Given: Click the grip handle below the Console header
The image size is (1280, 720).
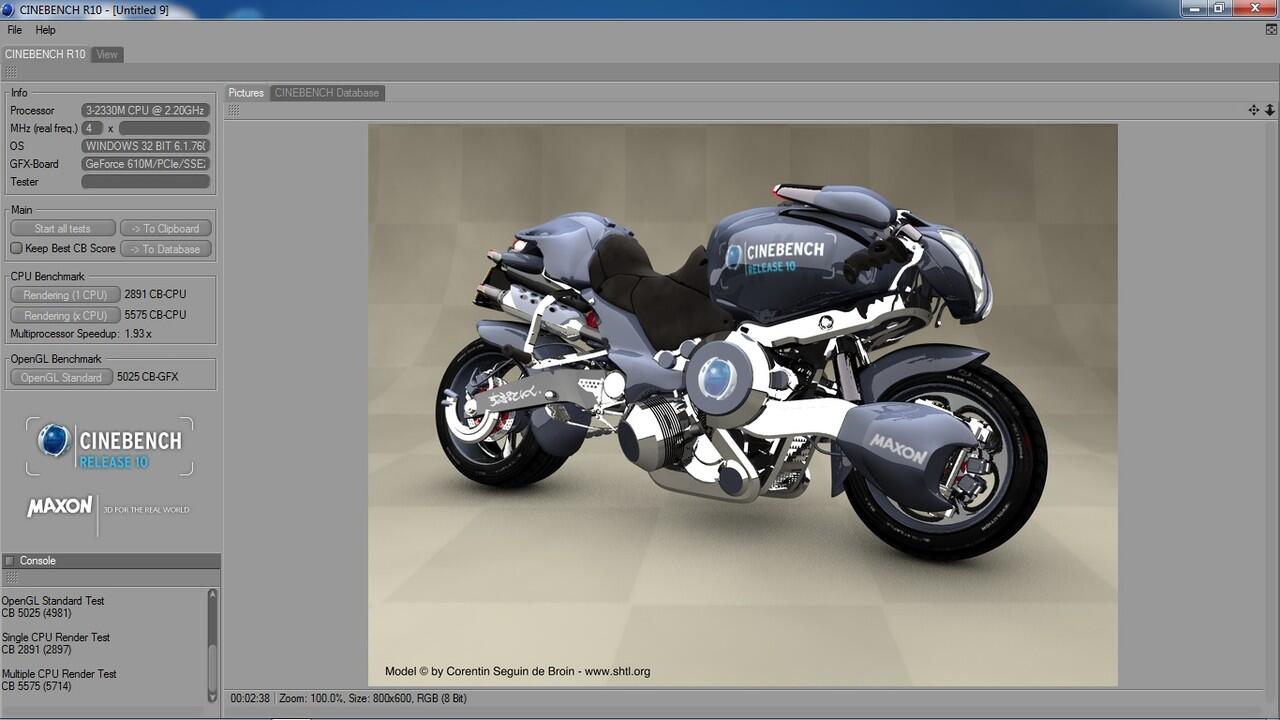Looking at the screenshot, I should click(11, 578).
